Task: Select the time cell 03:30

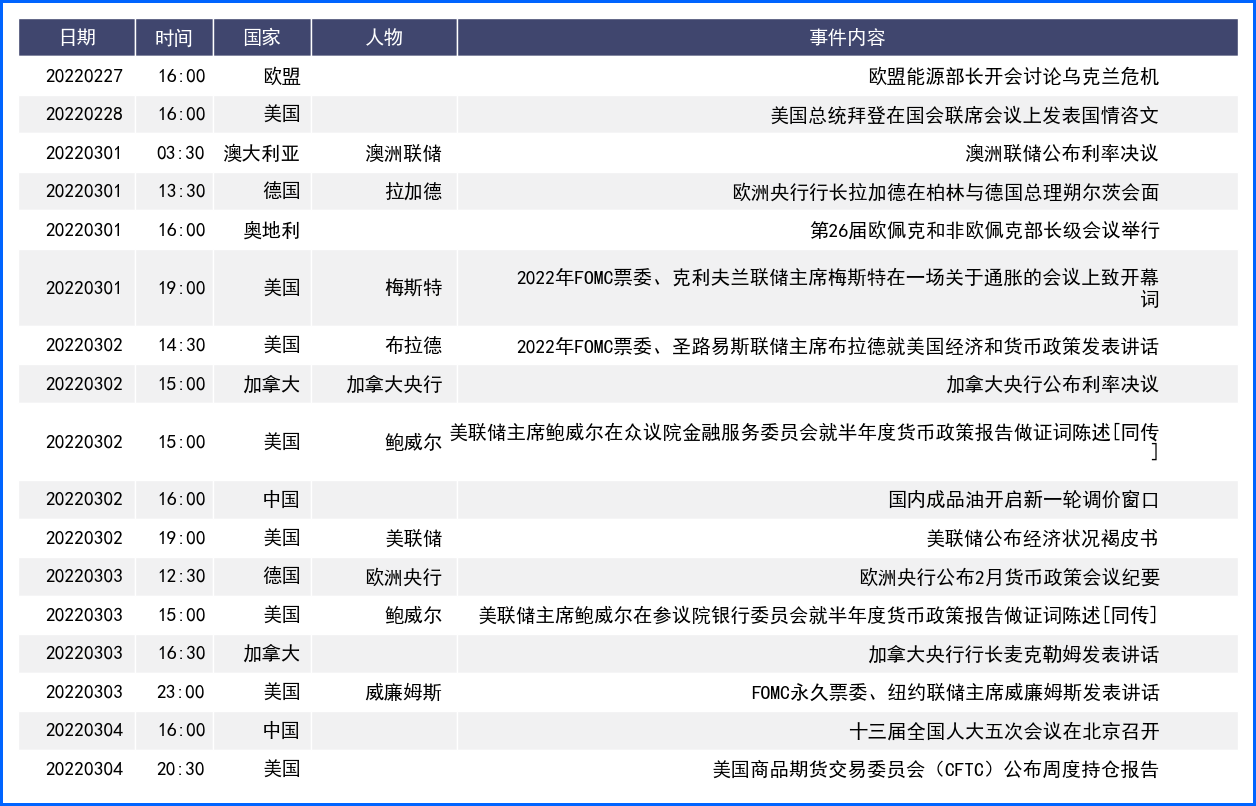Action: tap(181, 153)
